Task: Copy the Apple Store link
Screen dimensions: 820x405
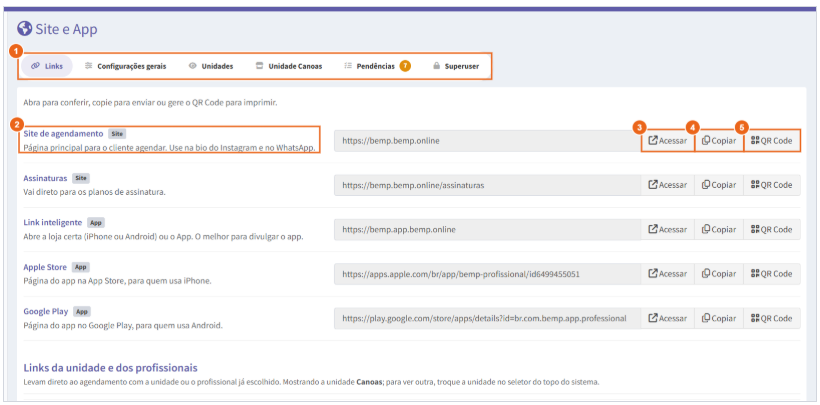Action: tap(719, 274)
